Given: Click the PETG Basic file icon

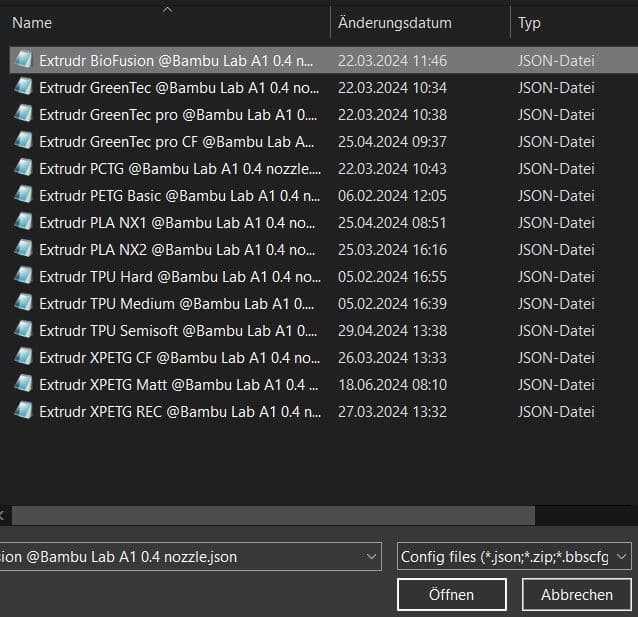Looking at the screenshot, I should (23, 195).
